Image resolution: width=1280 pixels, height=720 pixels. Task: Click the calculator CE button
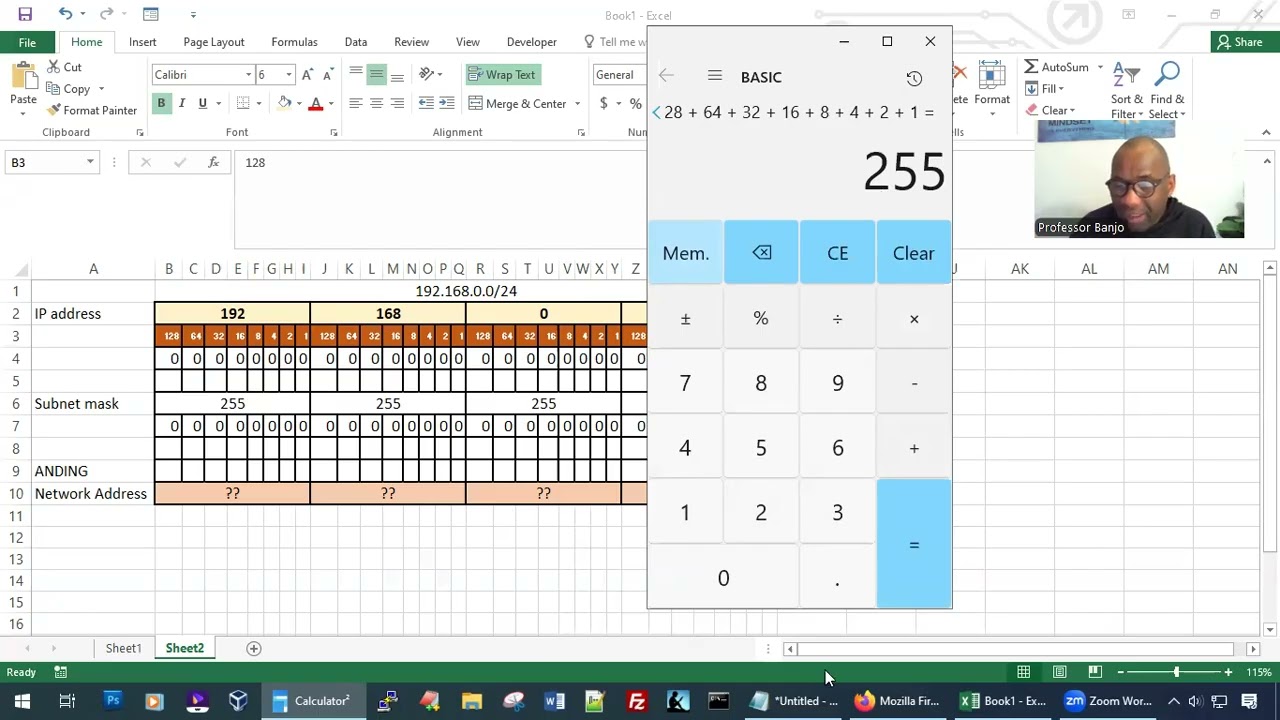point(838,253)
